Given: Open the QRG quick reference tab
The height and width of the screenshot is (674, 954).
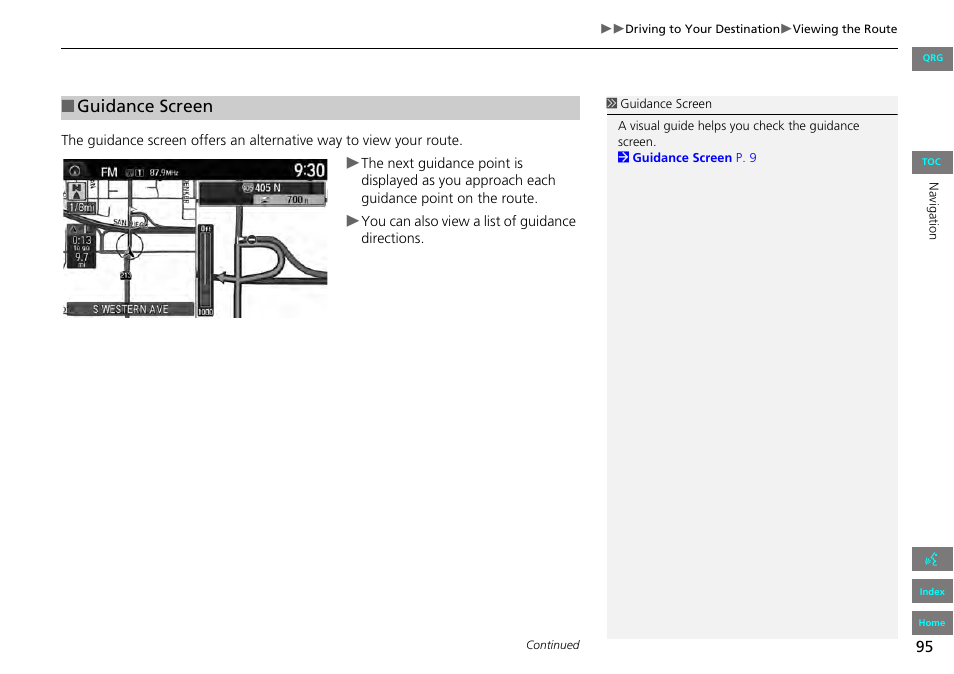Looking at the screenshot, I should (931, 58).
